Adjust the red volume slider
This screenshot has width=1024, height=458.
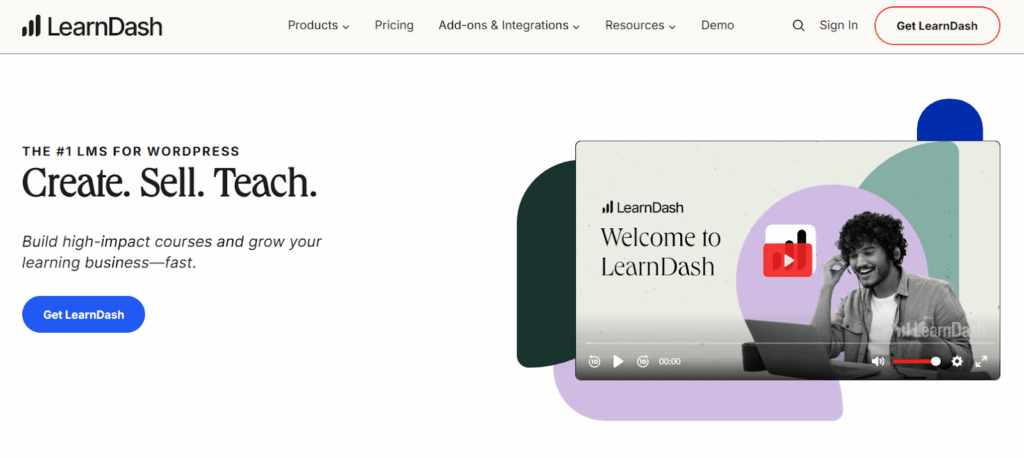[915, 361]
